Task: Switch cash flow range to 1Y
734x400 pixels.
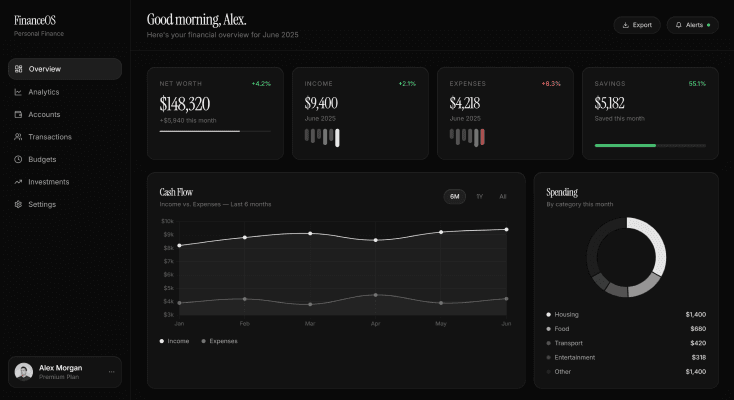Action: point(479,197)
